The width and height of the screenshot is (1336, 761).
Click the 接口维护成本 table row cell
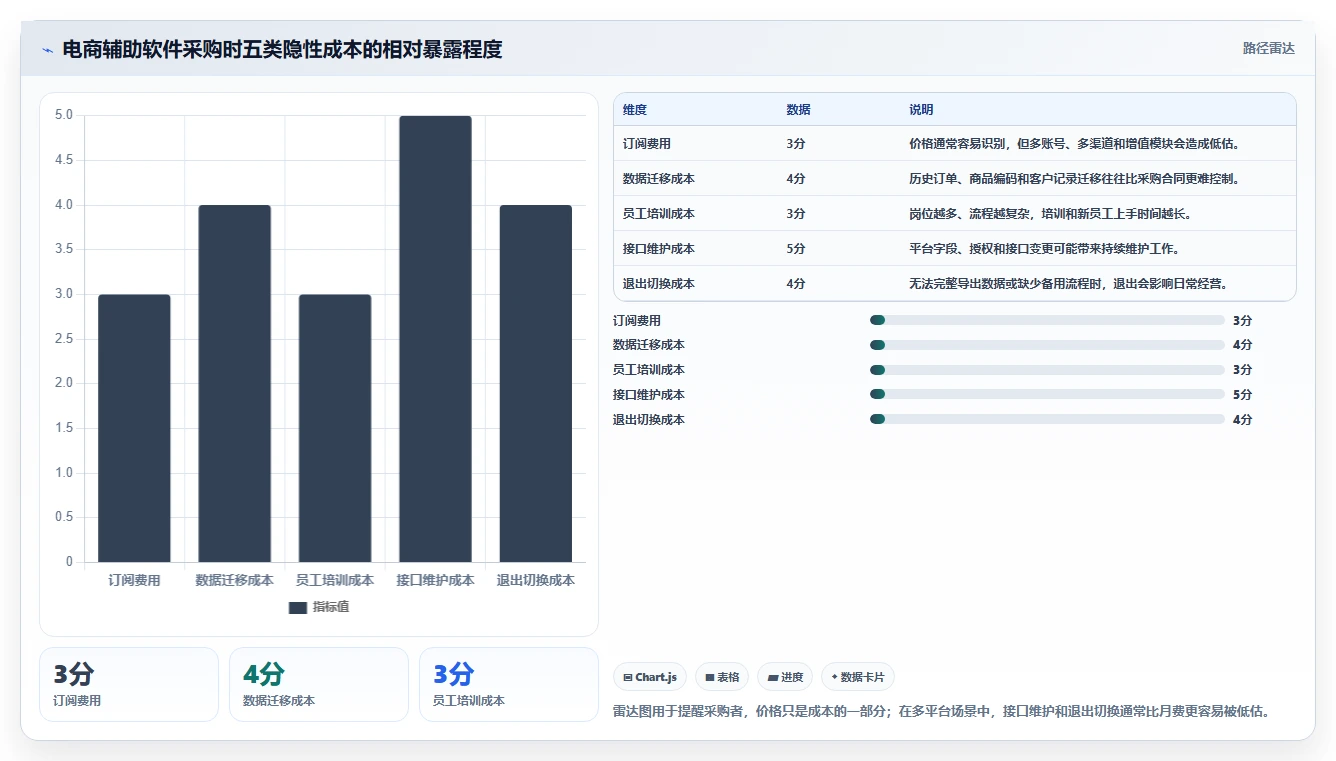[x=659, y=249]
